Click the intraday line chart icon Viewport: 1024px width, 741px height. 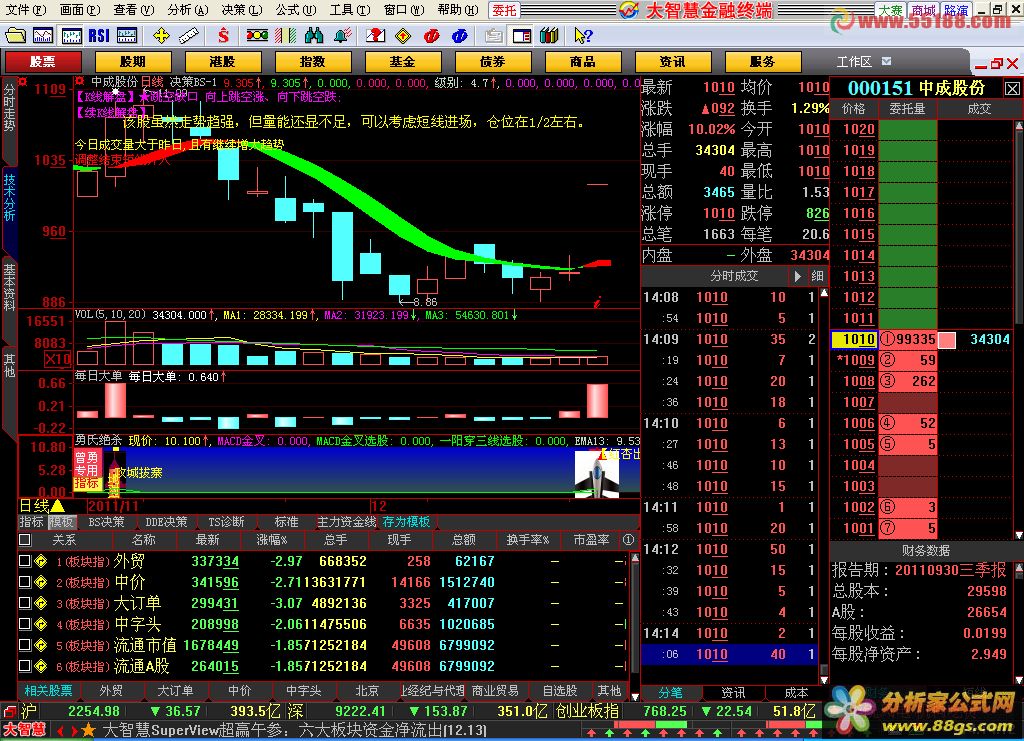[43, 35]
